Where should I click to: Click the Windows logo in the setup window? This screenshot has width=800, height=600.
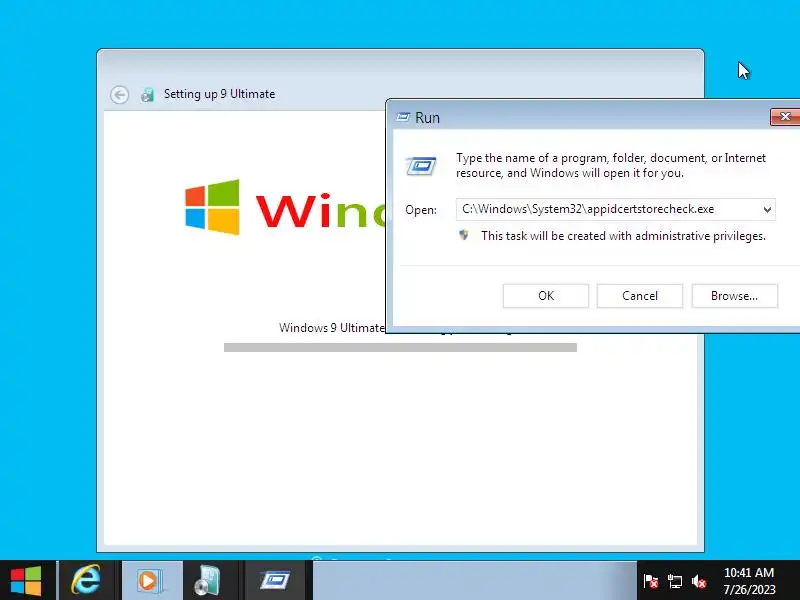click(212, 207)
